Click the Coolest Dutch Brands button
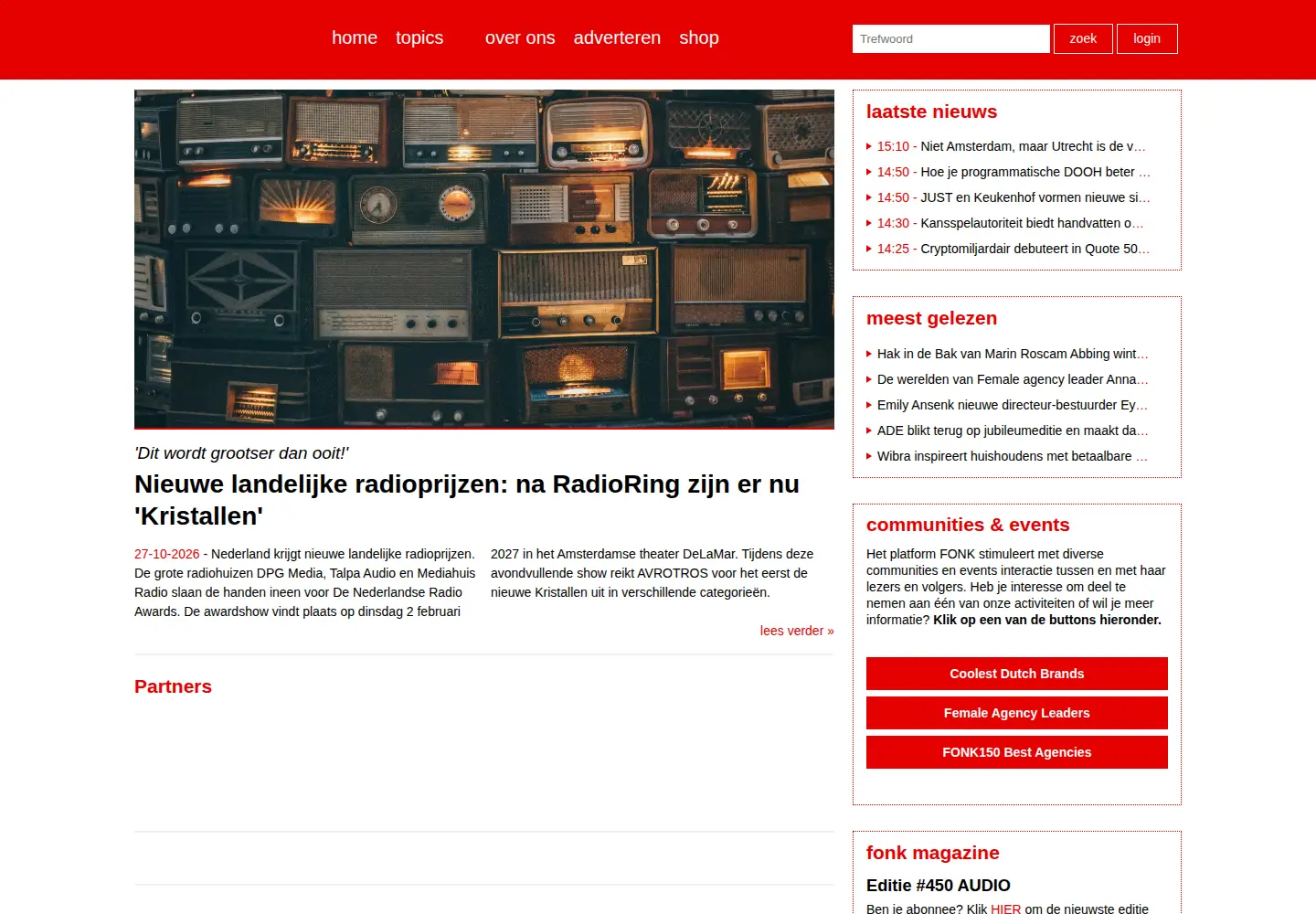The height and width of the screenshot is (914, 1316). click(1017, 674)
